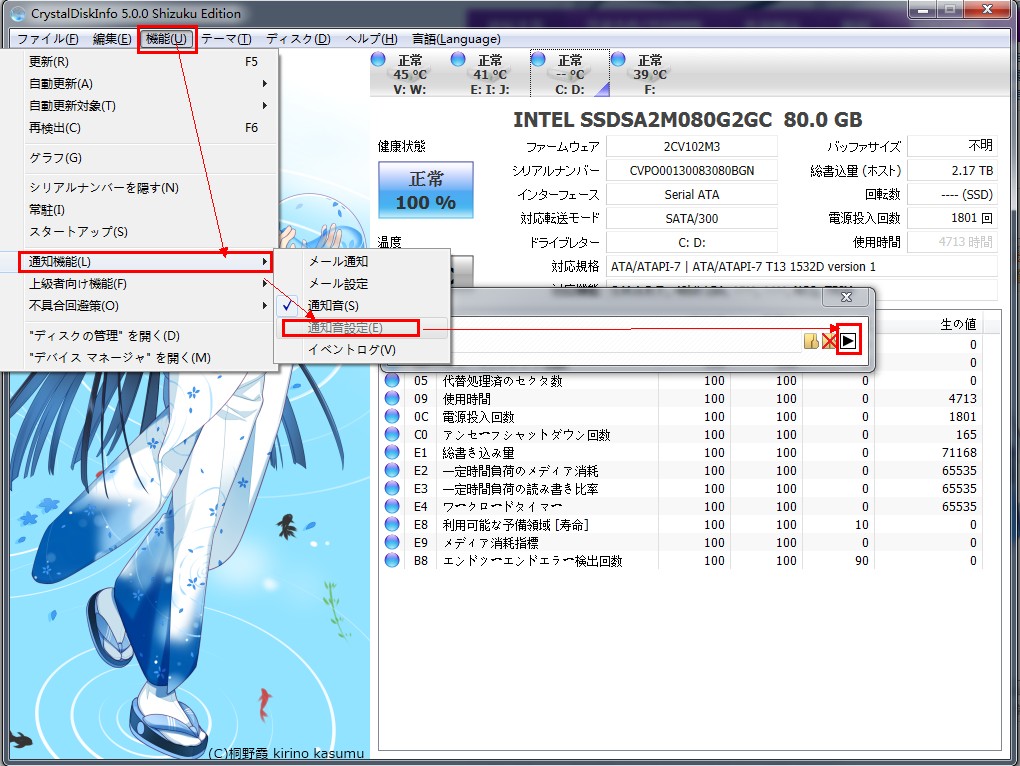Click the 4713 時間 power-on hours value

952,243
